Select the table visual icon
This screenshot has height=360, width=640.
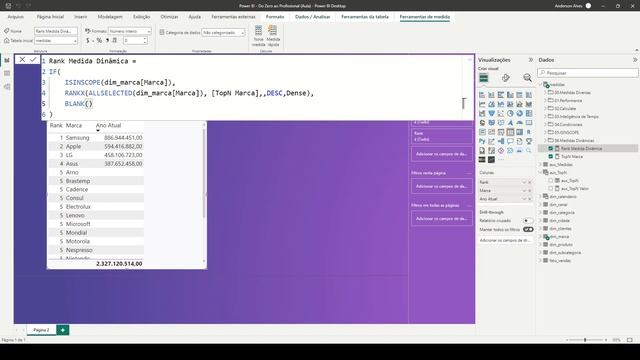(x=510, y=132)
